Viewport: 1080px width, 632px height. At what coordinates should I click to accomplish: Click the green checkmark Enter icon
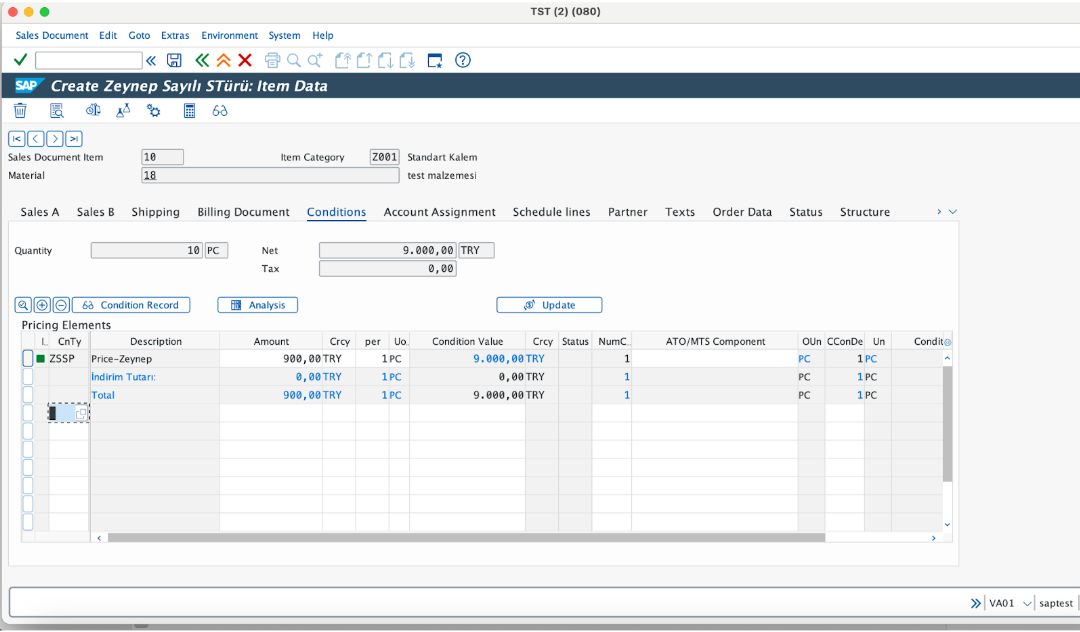[x=21, y=61]
